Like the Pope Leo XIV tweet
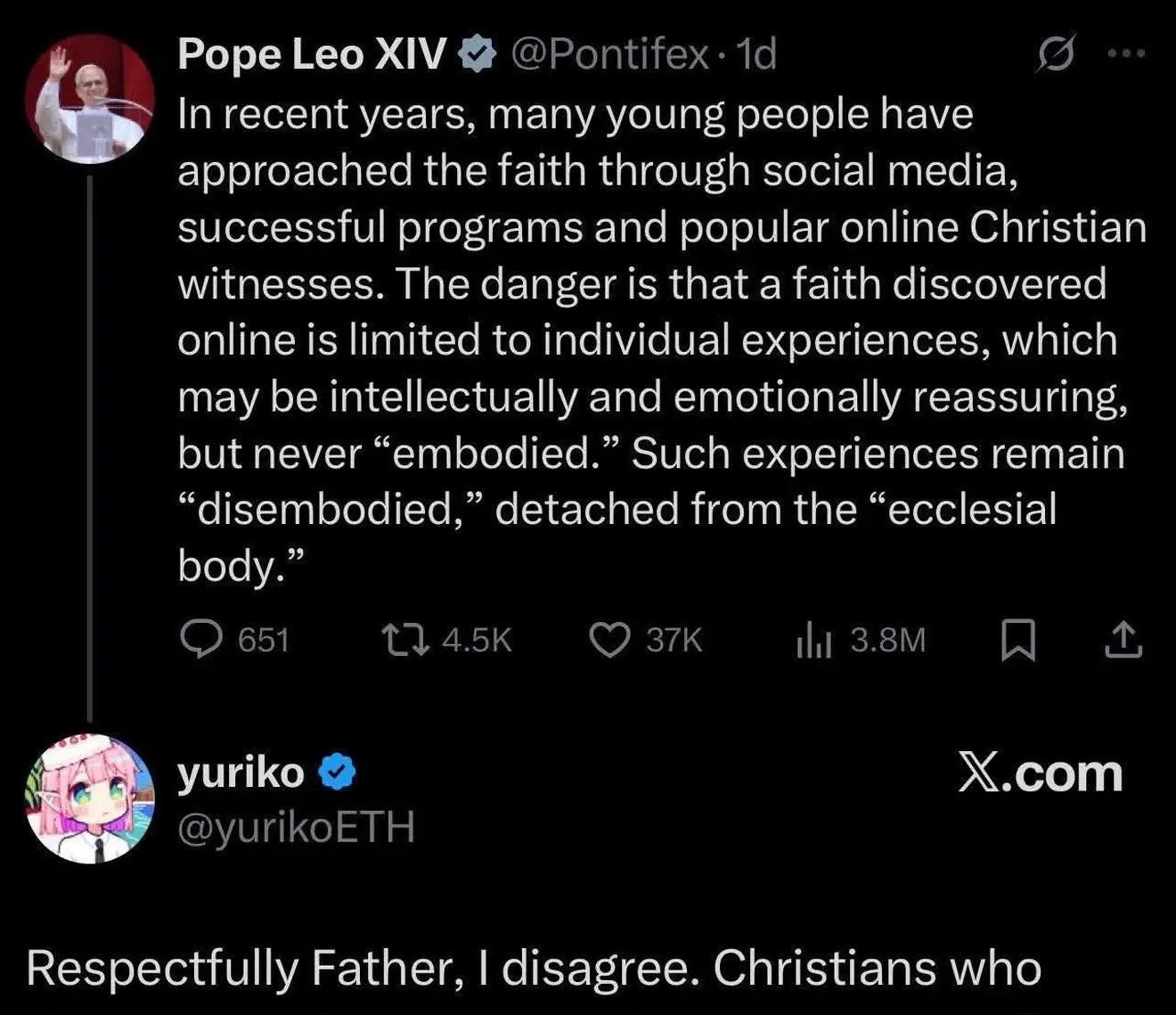The height and width of the screenshot is (1015, 1176). tap(610, 640)
